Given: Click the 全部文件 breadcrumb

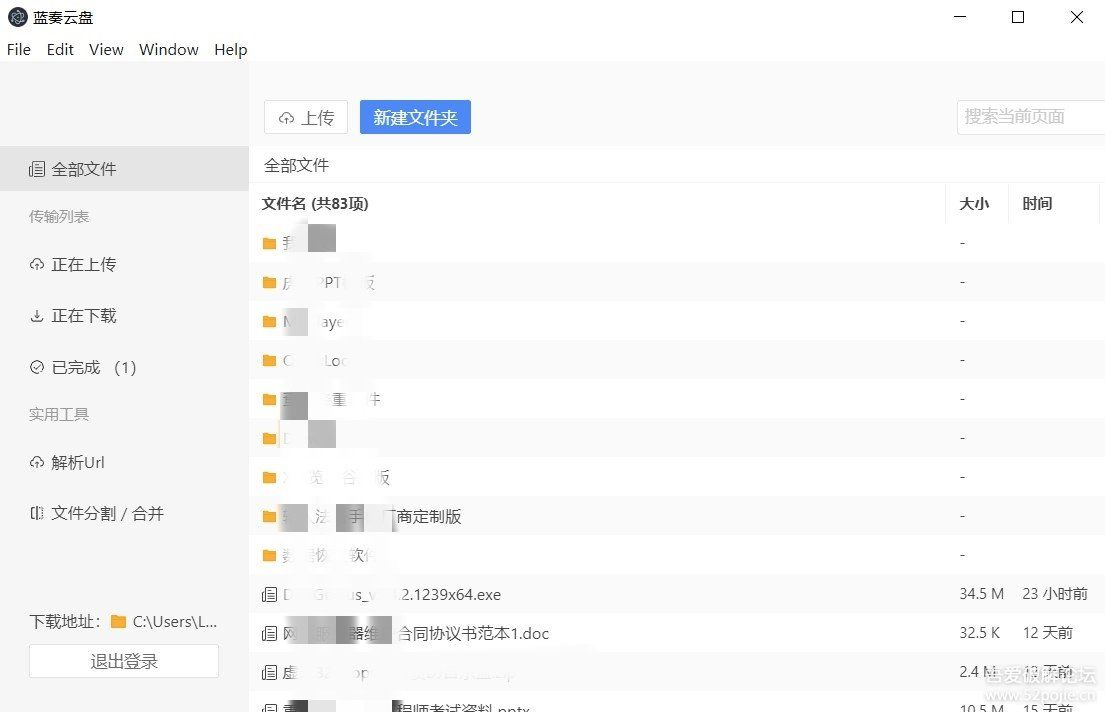Looking at the screenshot, I should [x=296, y=165].
